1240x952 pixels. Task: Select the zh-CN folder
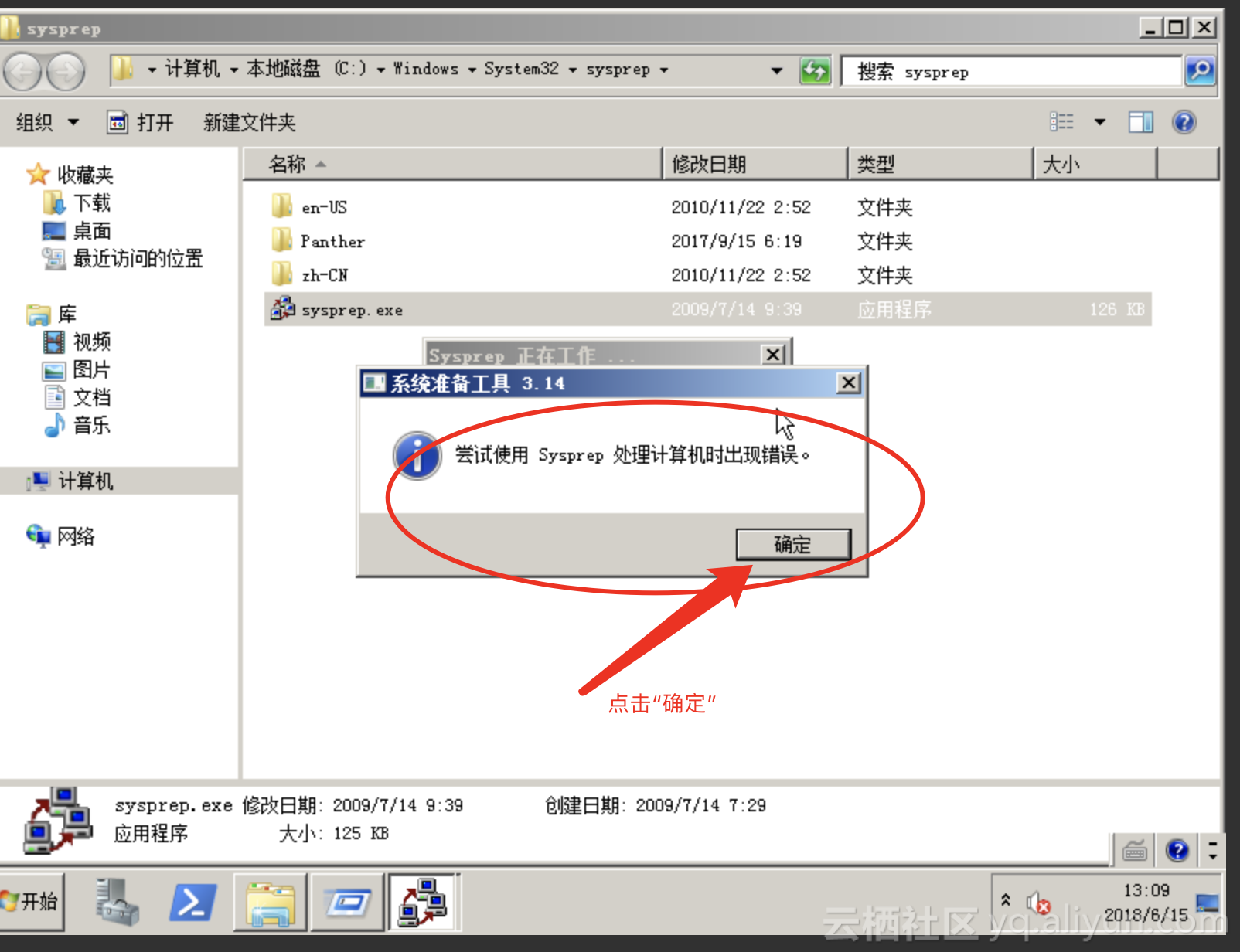(x=325, y=275)
